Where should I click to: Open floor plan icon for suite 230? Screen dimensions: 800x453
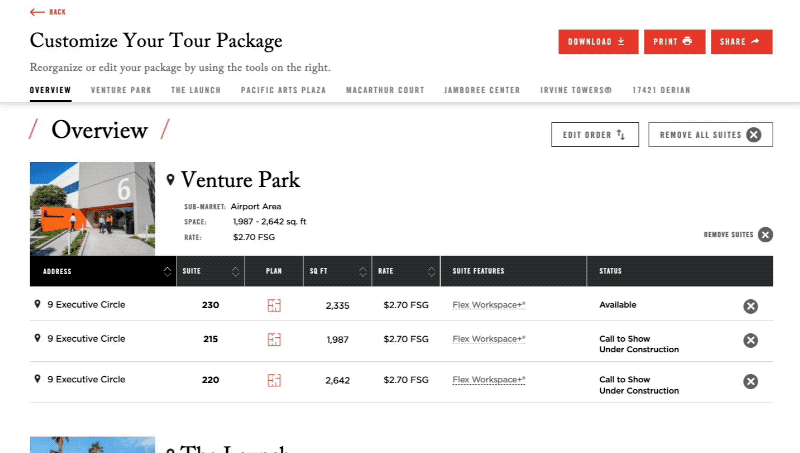[x=274, y=306]
